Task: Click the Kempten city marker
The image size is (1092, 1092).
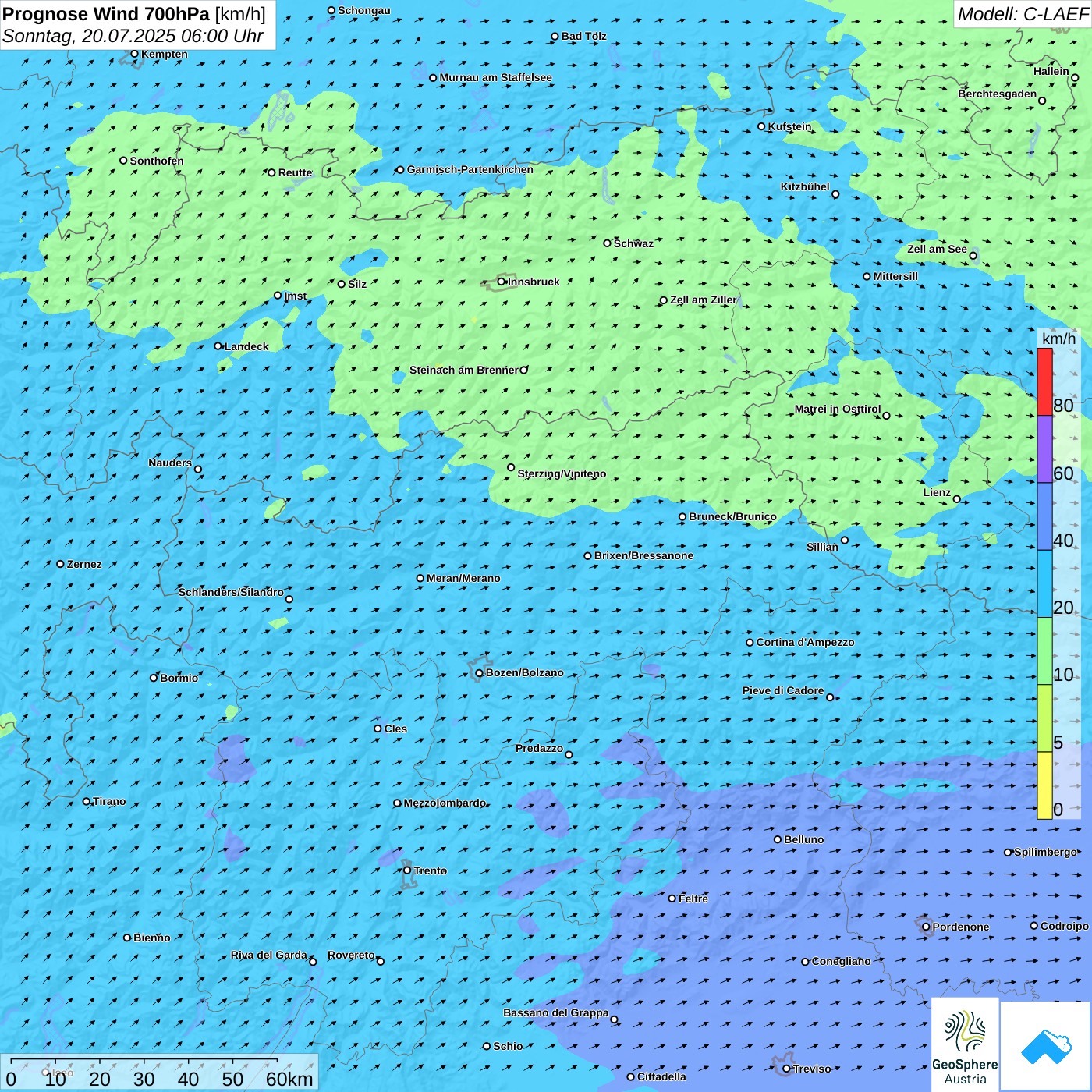Action: (134, 54)
